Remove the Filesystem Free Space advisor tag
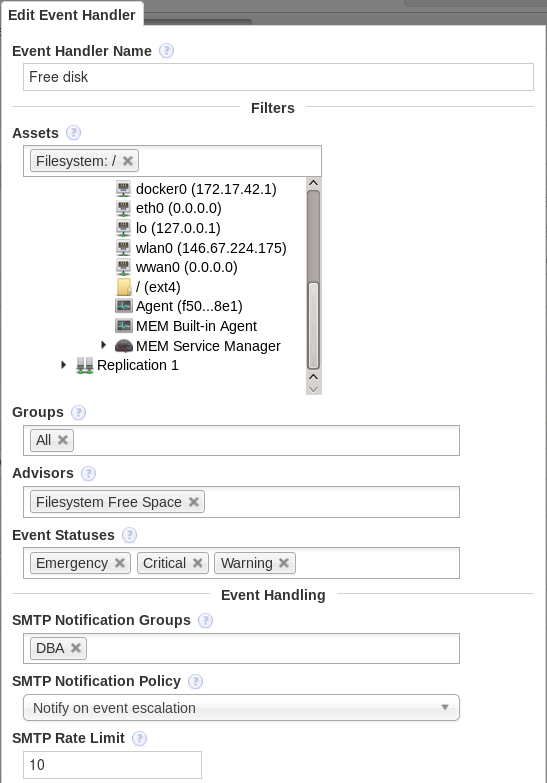Image resolution: width=547 pixels, height=783 pixels. tap(194, 502)
